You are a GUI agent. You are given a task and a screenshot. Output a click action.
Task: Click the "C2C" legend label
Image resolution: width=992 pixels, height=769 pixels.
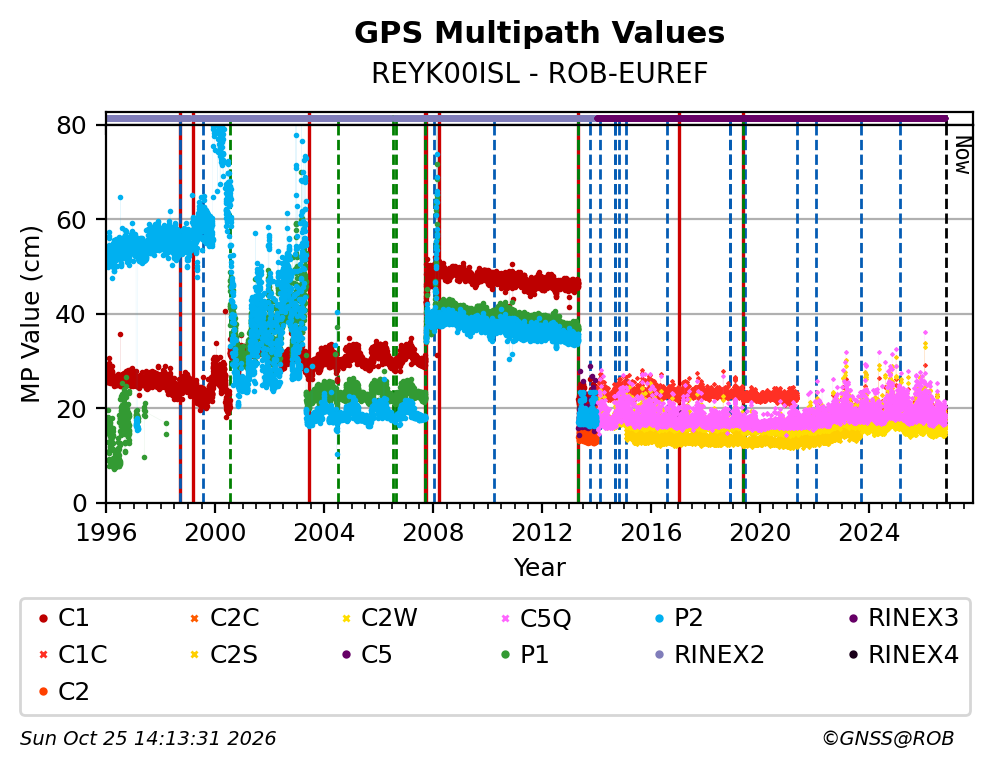(235, 618)
